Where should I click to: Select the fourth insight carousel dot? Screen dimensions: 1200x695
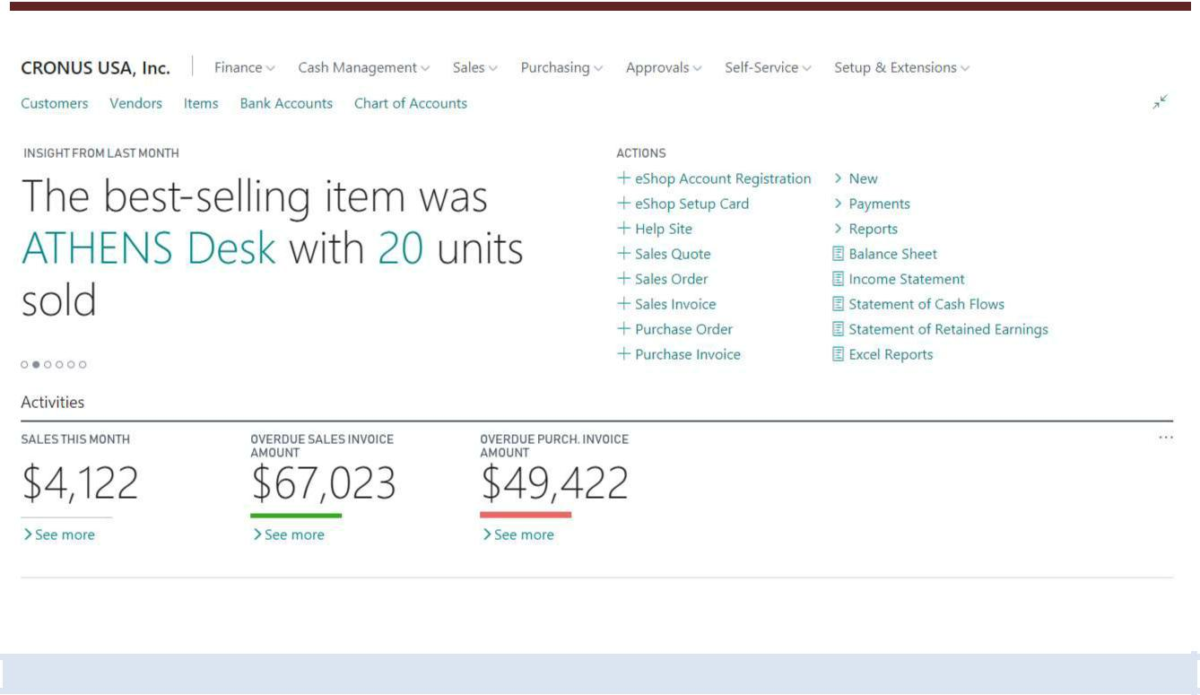(59, 365)
